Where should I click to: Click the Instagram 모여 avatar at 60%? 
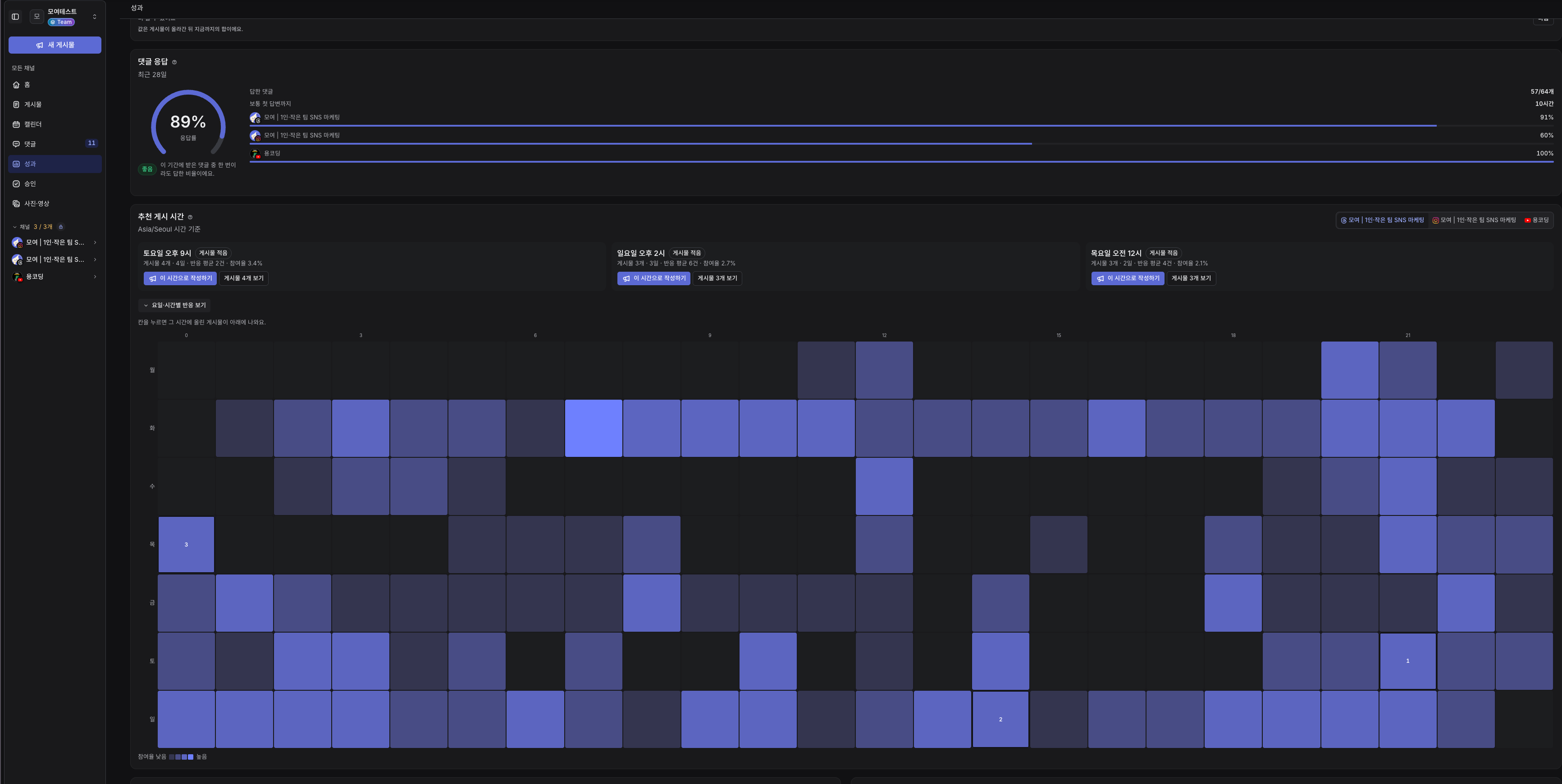(255, 136)
